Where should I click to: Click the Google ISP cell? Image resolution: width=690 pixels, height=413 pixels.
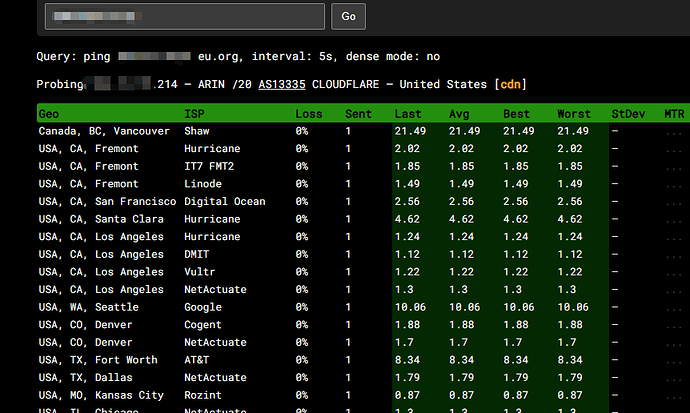pos(203,307)
